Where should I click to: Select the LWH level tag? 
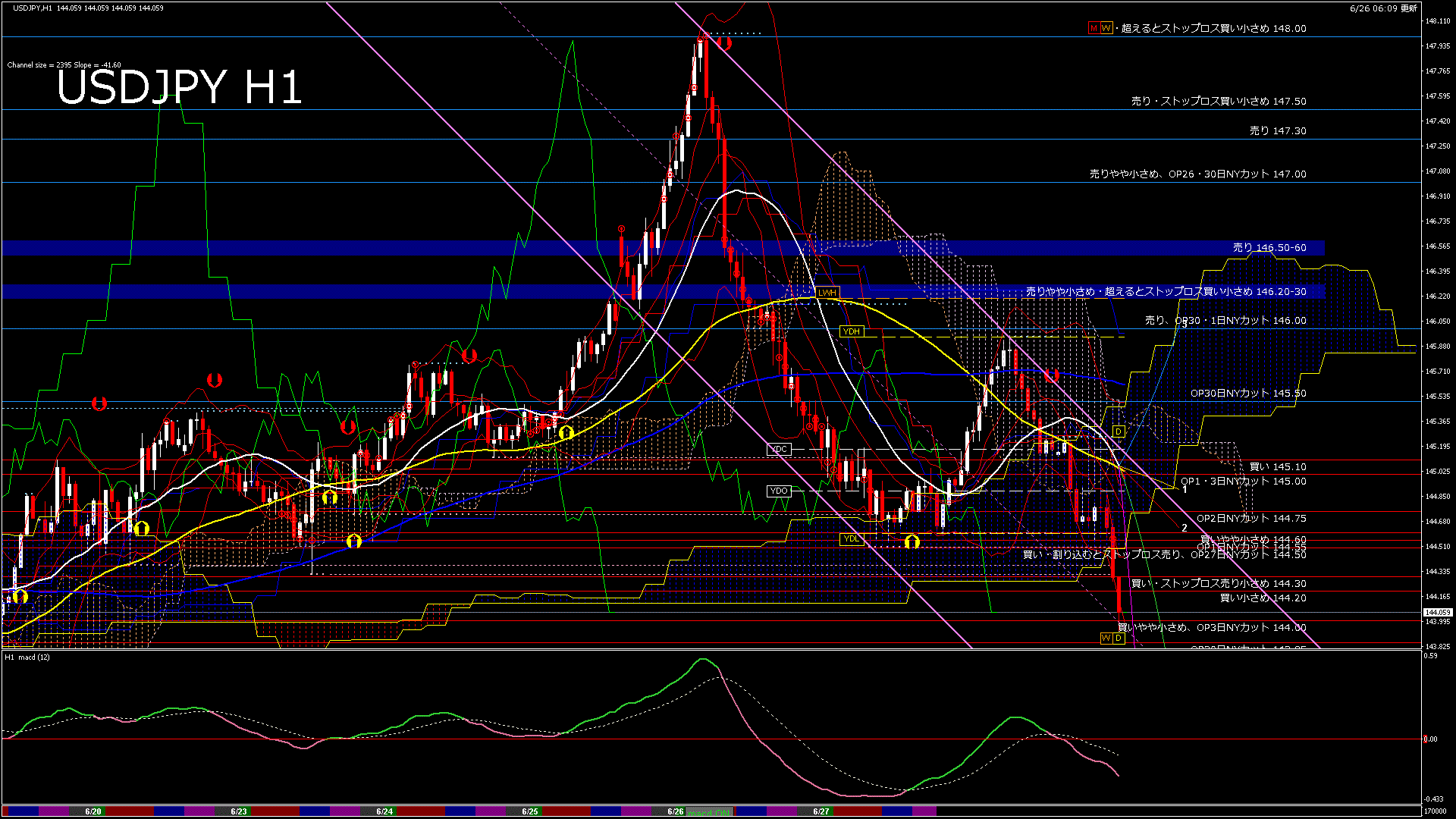[x=827, y=293]
